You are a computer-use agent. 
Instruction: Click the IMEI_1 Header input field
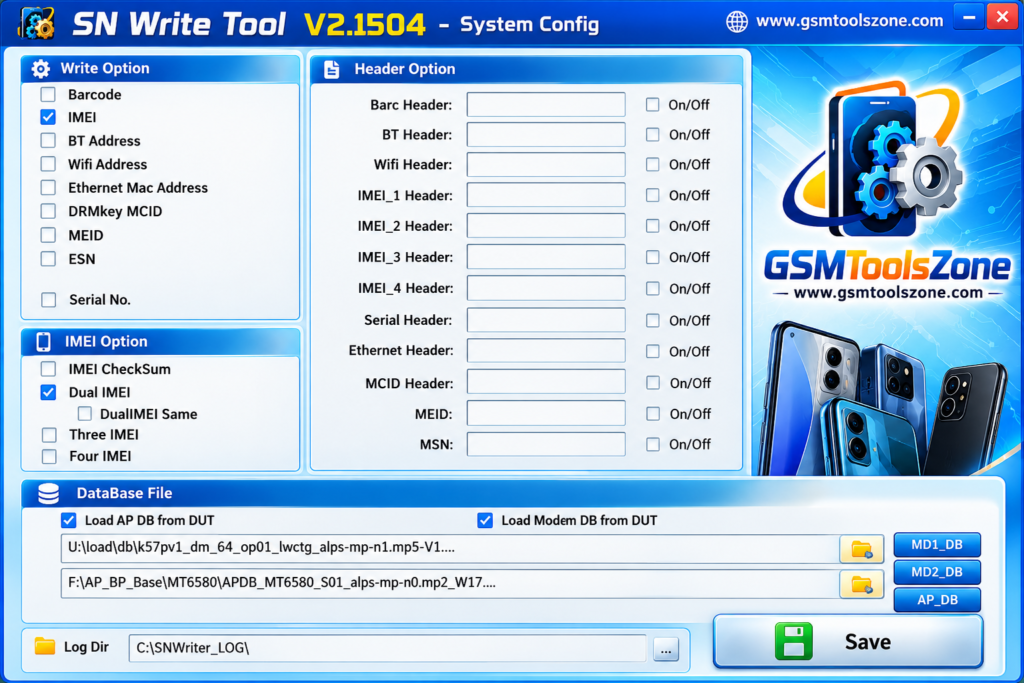pos(546,195)
